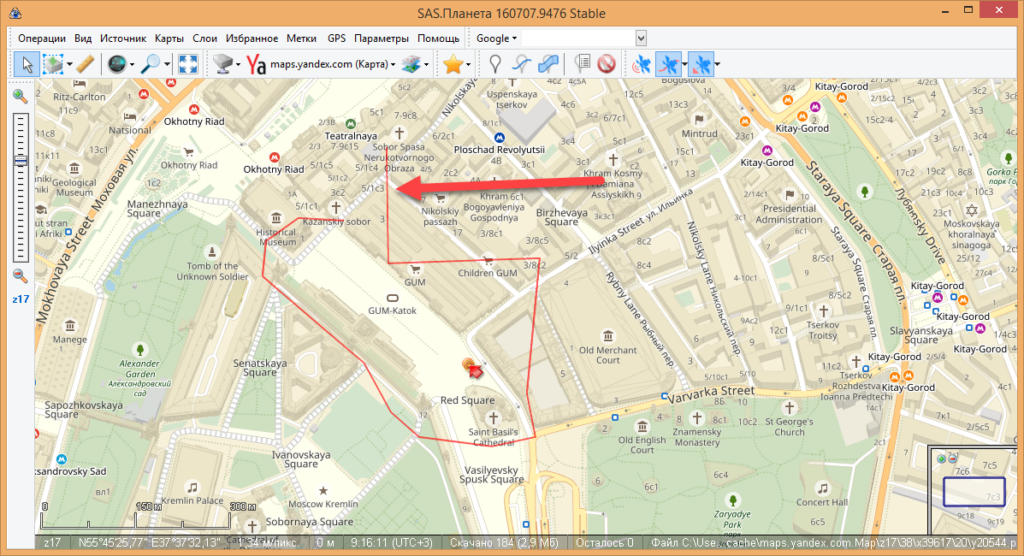This screenshot has height=556, width=1024.
Task: Expand the favorites star dropdown arrow
Action: click(469, 64)
